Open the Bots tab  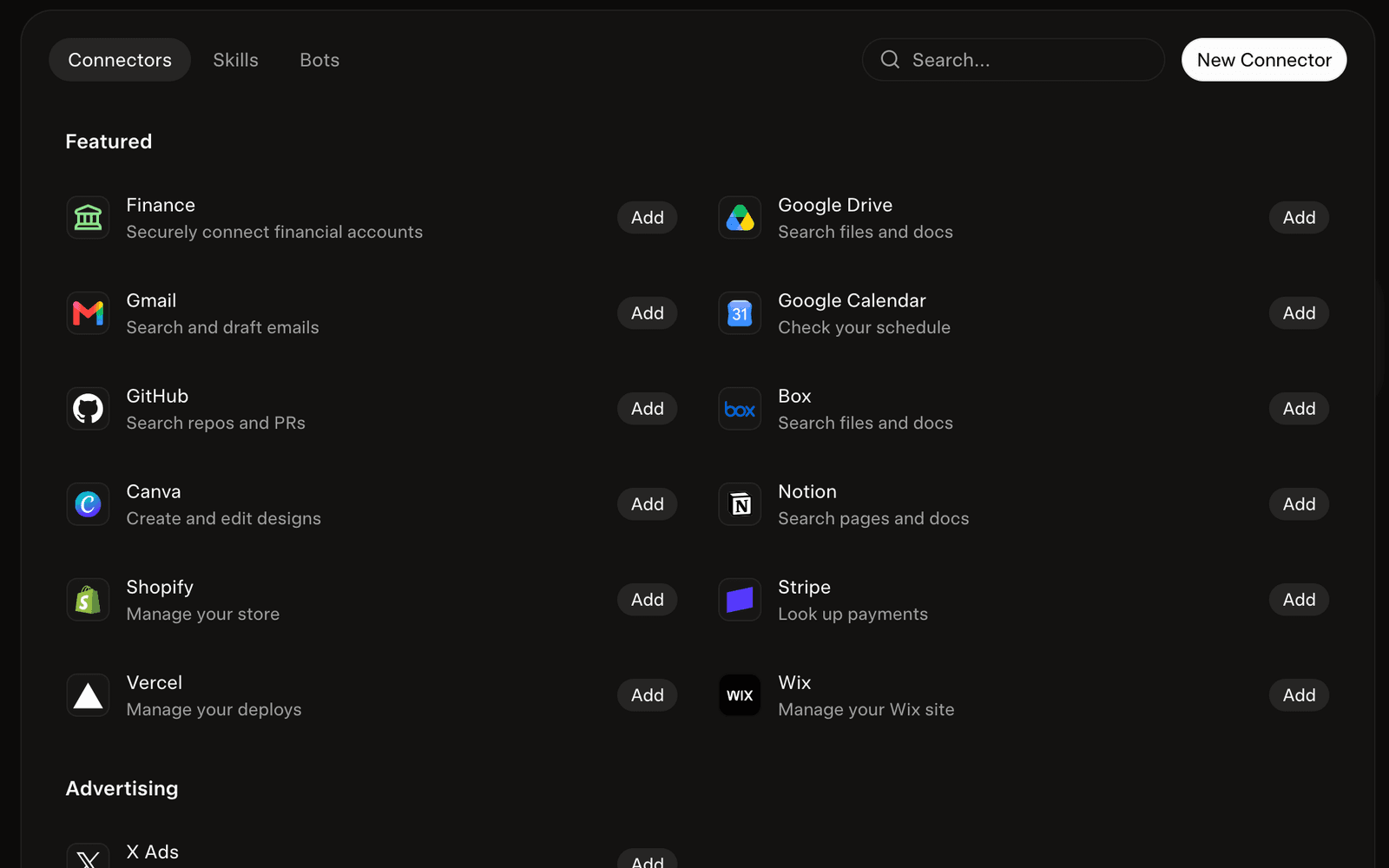click(319, 60)
